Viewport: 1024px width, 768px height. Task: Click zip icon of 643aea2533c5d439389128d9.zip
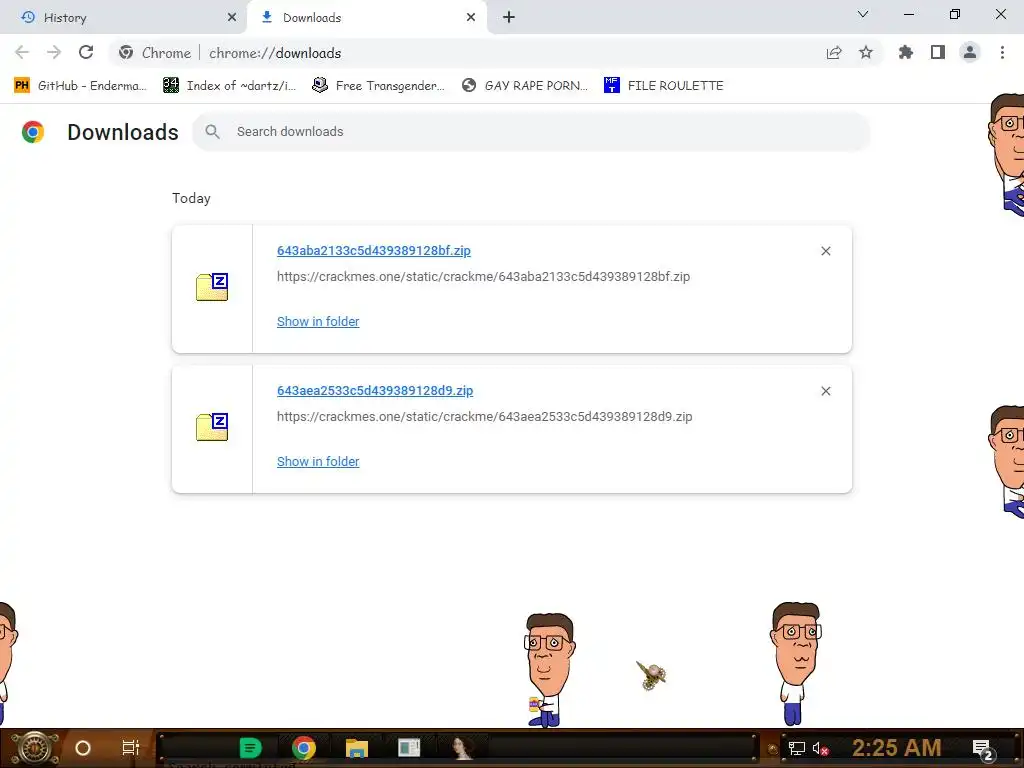pos(212,427)
